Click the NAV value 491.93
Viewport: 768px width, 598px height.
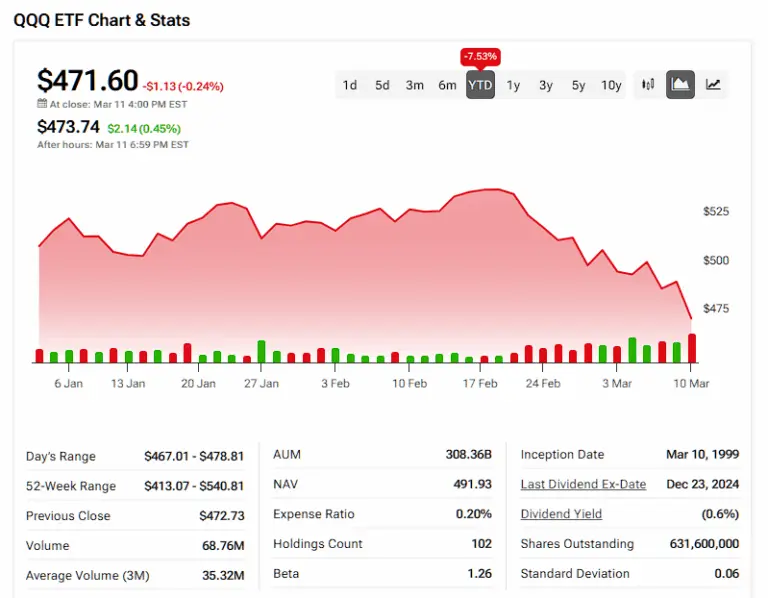tap(472, 484)
